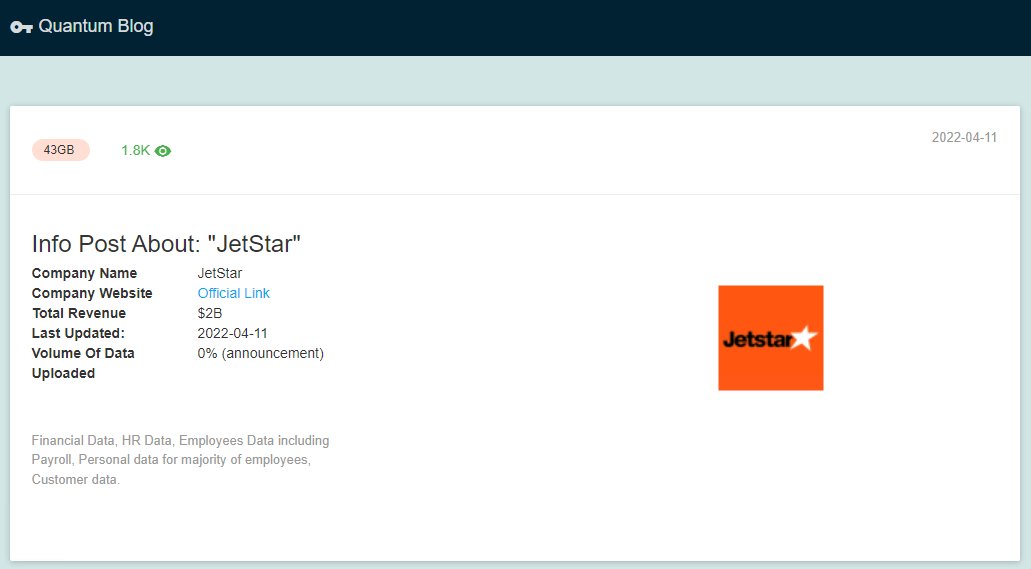Click the green eye views icon
This screenshot has height=569, width=1031.
pyautogui.click(x=163, y=151)
